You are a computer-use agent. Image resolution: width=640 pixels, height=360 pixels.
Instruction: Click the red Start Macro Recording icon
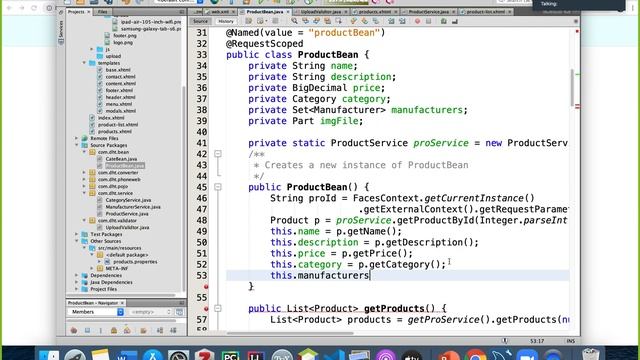click(418, 21)
